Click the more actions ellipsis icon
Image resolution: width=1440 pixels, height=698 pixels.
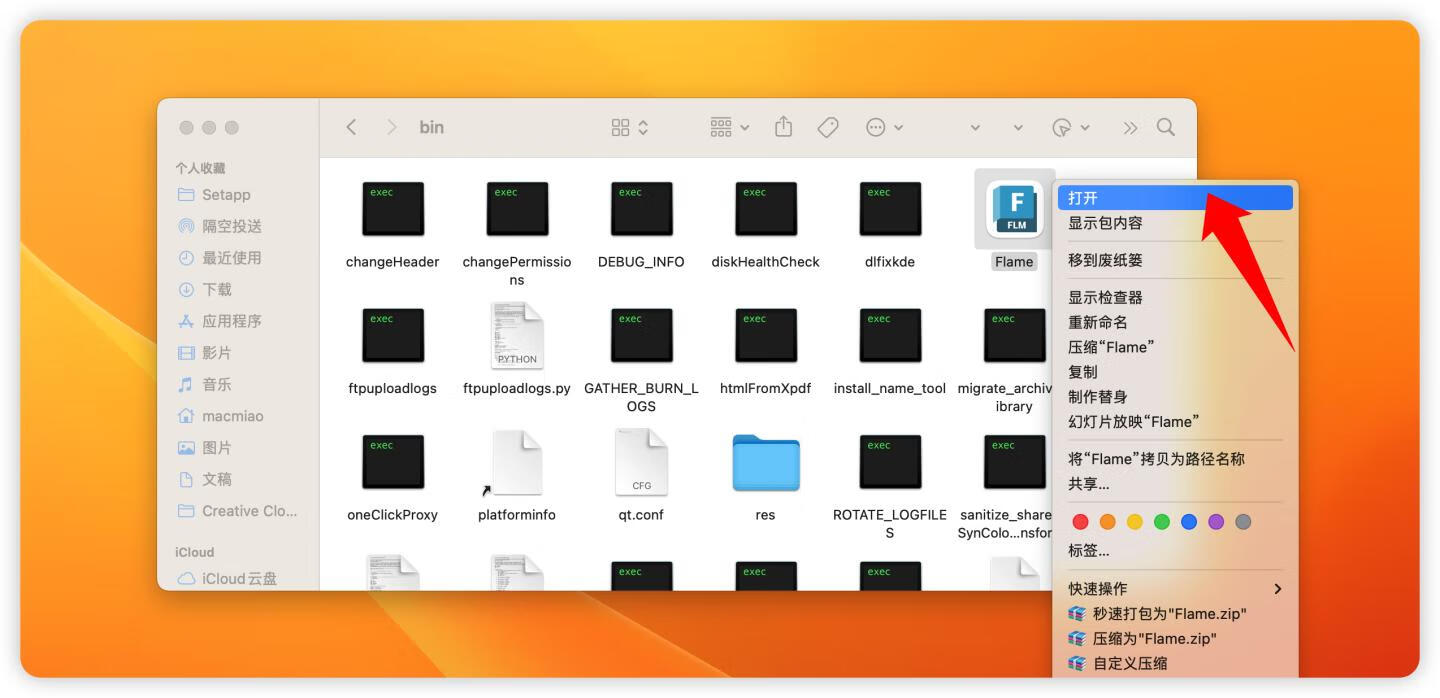(877, 127)
